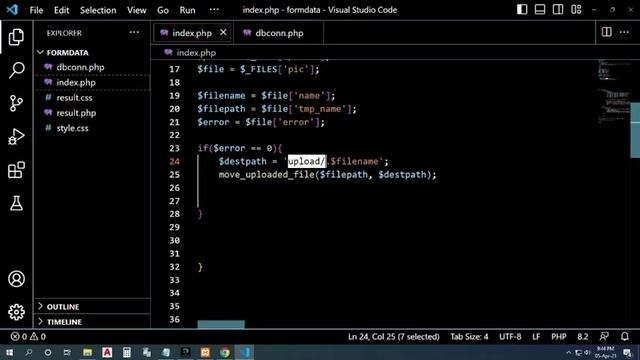Open Explorer views and more actions
Screen dimensions: 640x360
[x=134, y=33]
